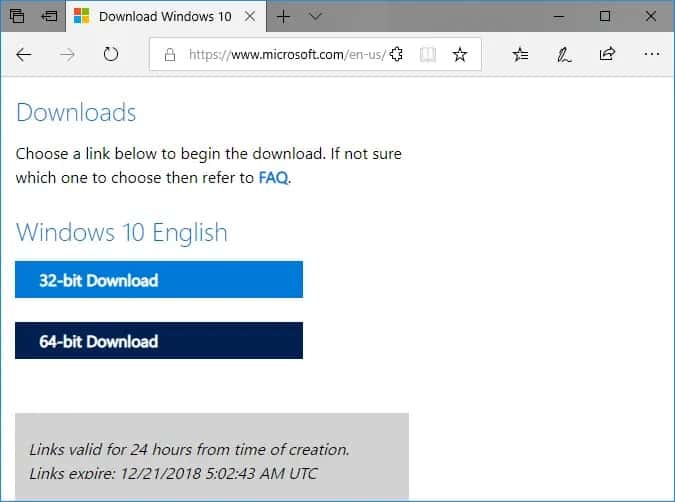Open Settings and more ellipsis menu

[652, 54]
